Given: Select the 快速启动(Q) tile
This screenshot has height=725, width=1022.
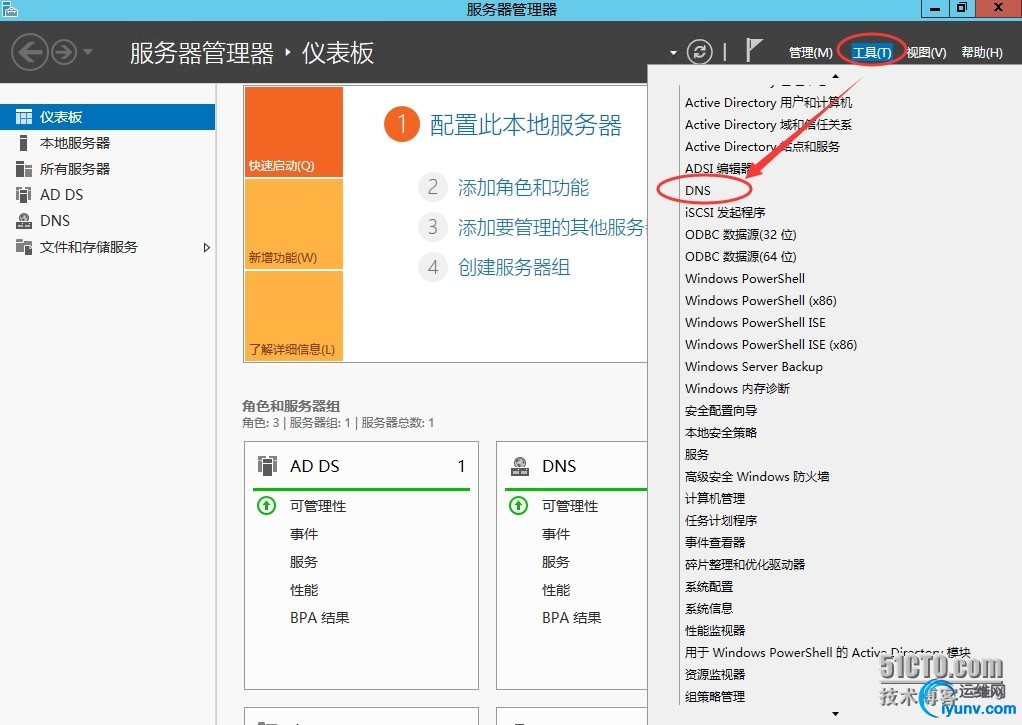Looking at the screenshot, I should pos(293,132).
